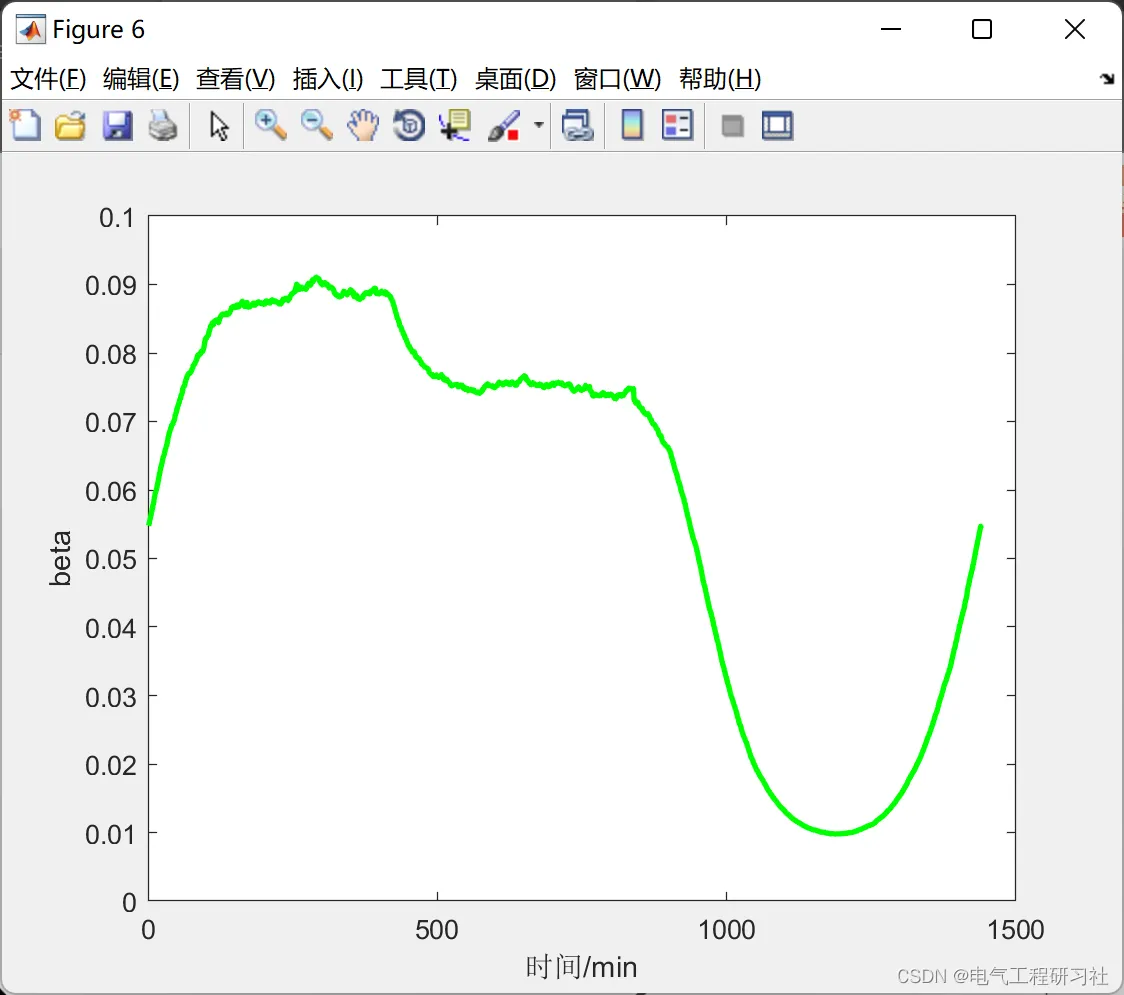Select the y-axis label beta

[61, 558]
